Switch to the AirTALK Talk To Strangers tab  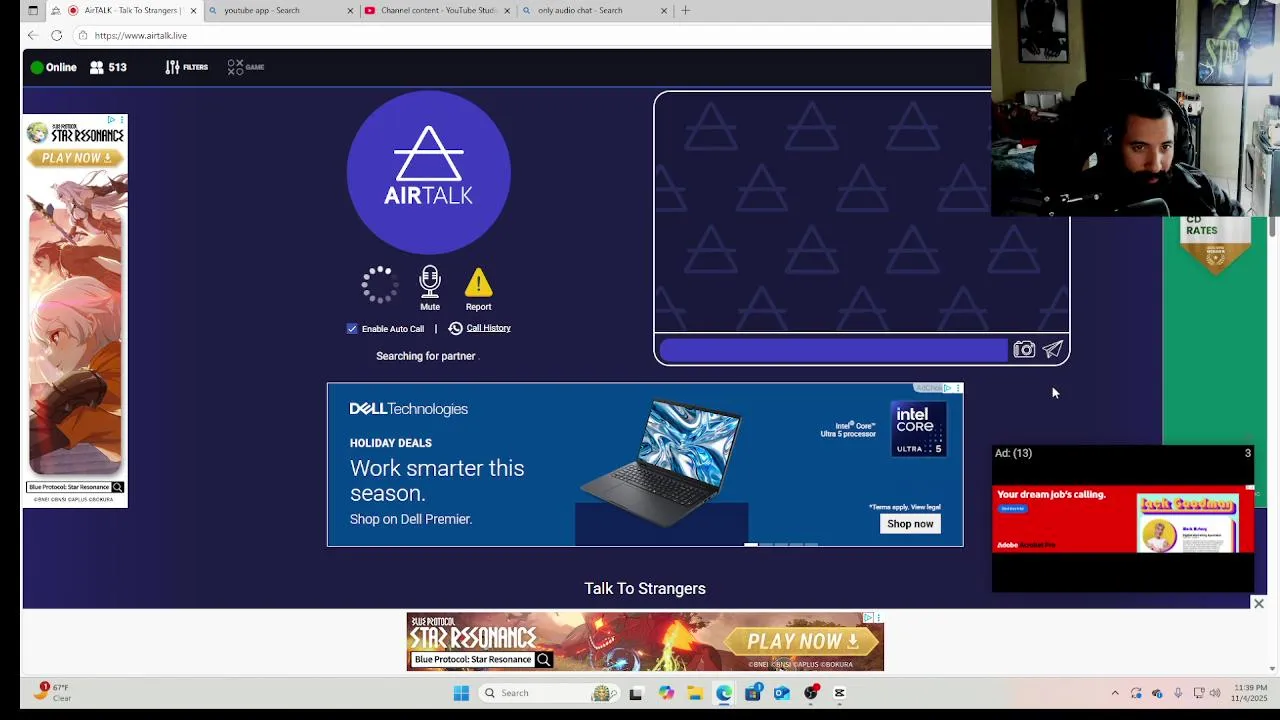coord(125,10)
